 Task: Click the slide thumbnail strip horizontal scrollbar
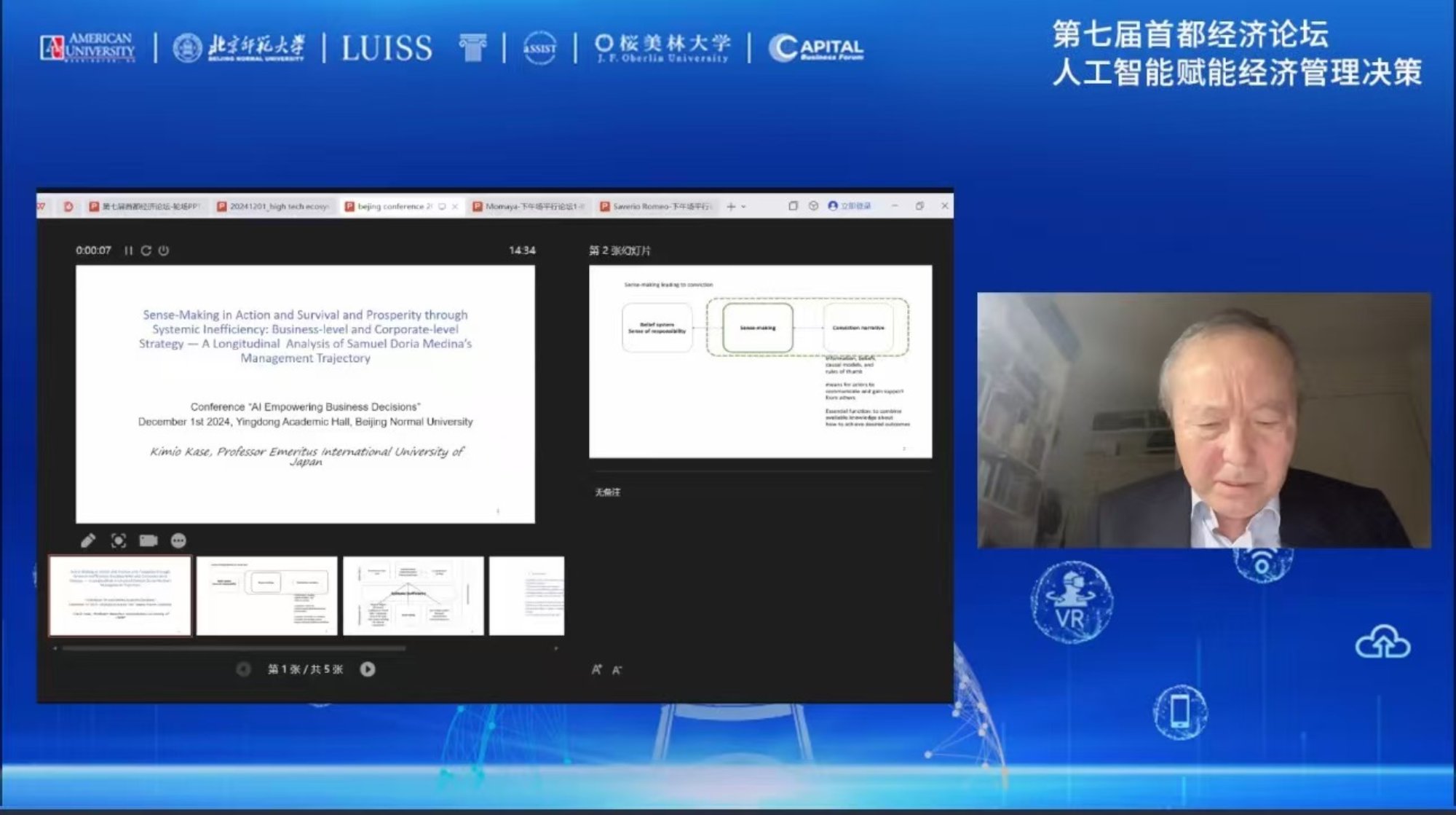[233, 647]
